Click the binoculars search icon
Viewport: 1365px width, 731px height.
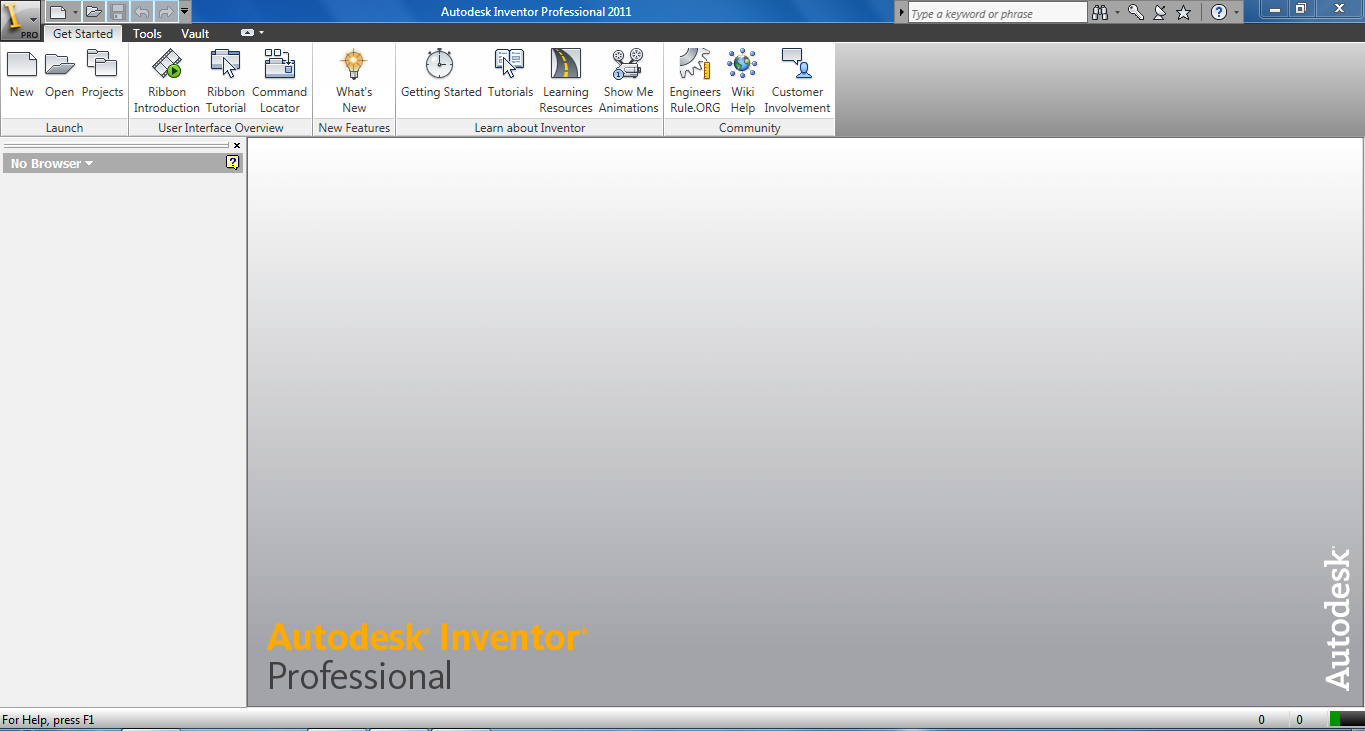pos(1100,12)
